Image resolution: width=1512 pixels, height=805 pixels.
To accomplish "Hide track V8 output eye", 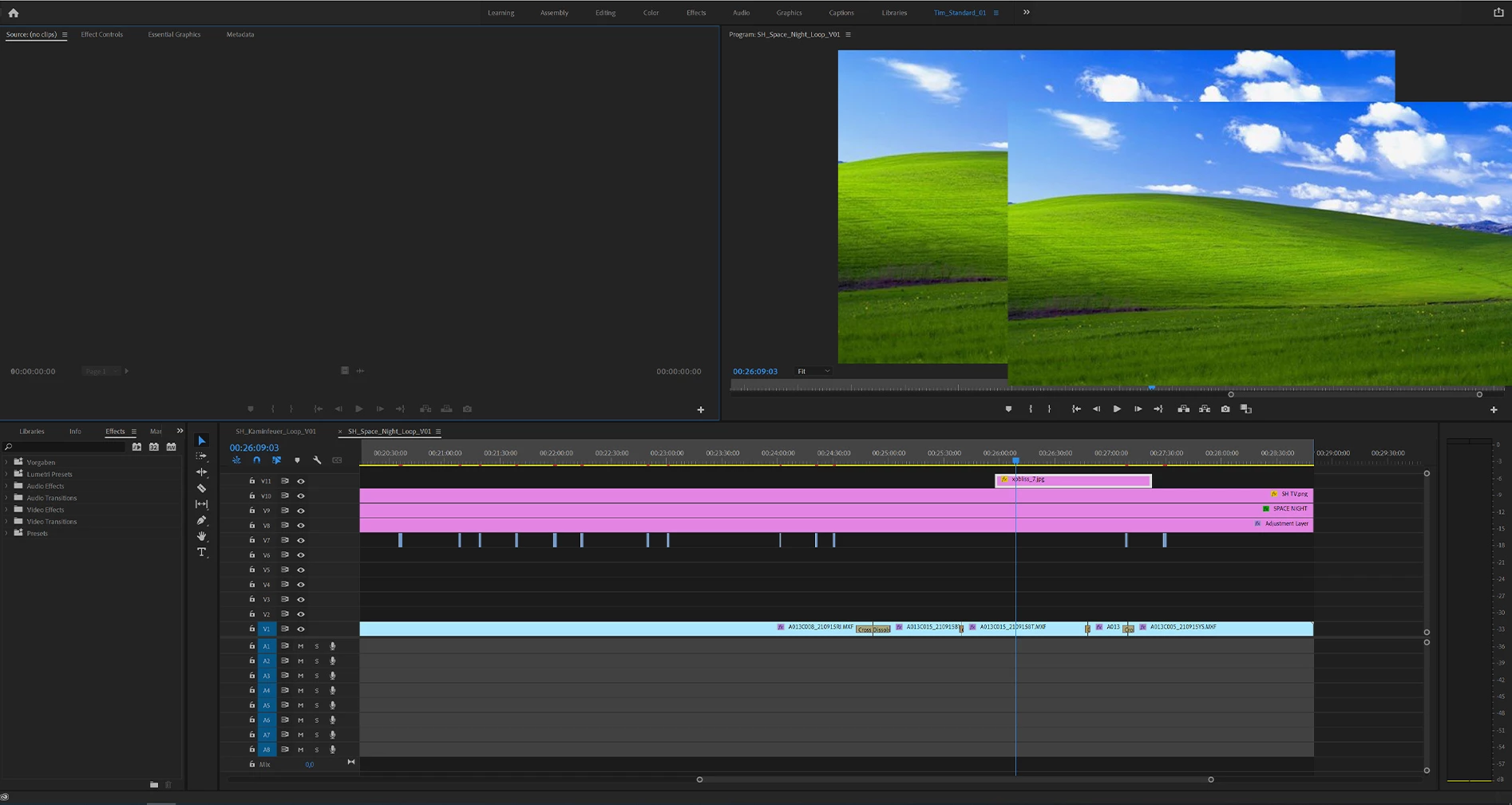I will coord(301,526).
